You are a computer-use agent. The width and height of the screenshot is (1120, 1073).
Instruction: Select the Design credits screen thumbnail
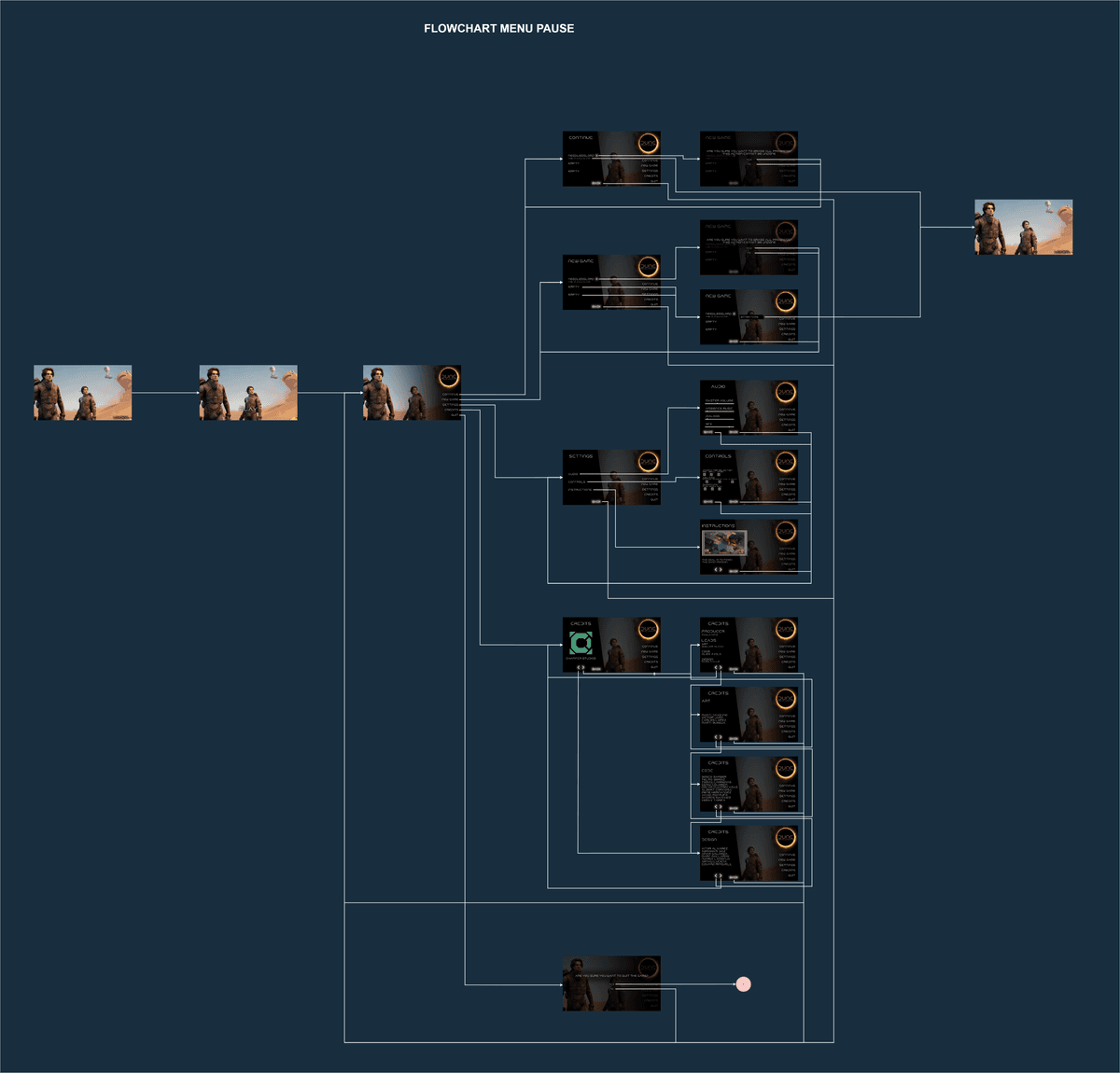click(x=749, y=852)
